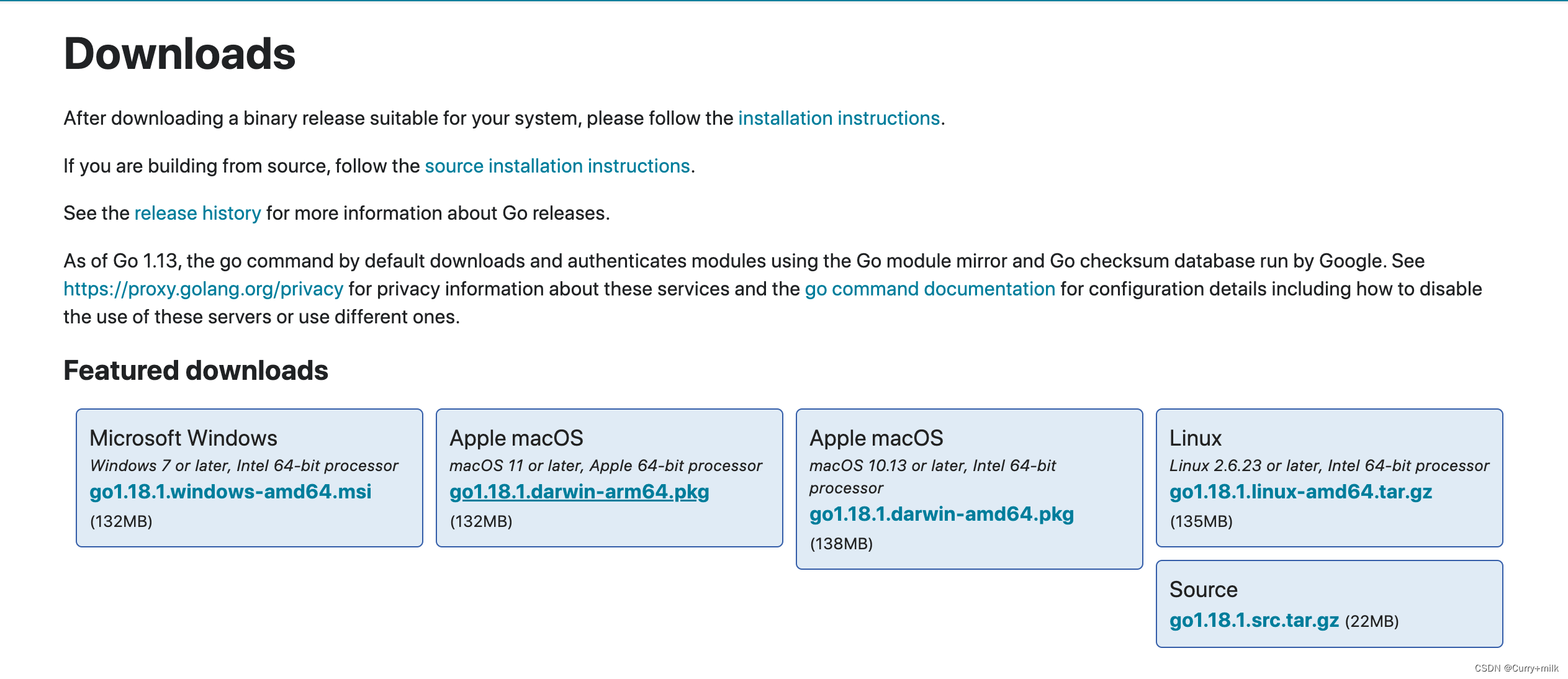
Task: Click the Windows 7 or later description text
Action: pos(243,465)
